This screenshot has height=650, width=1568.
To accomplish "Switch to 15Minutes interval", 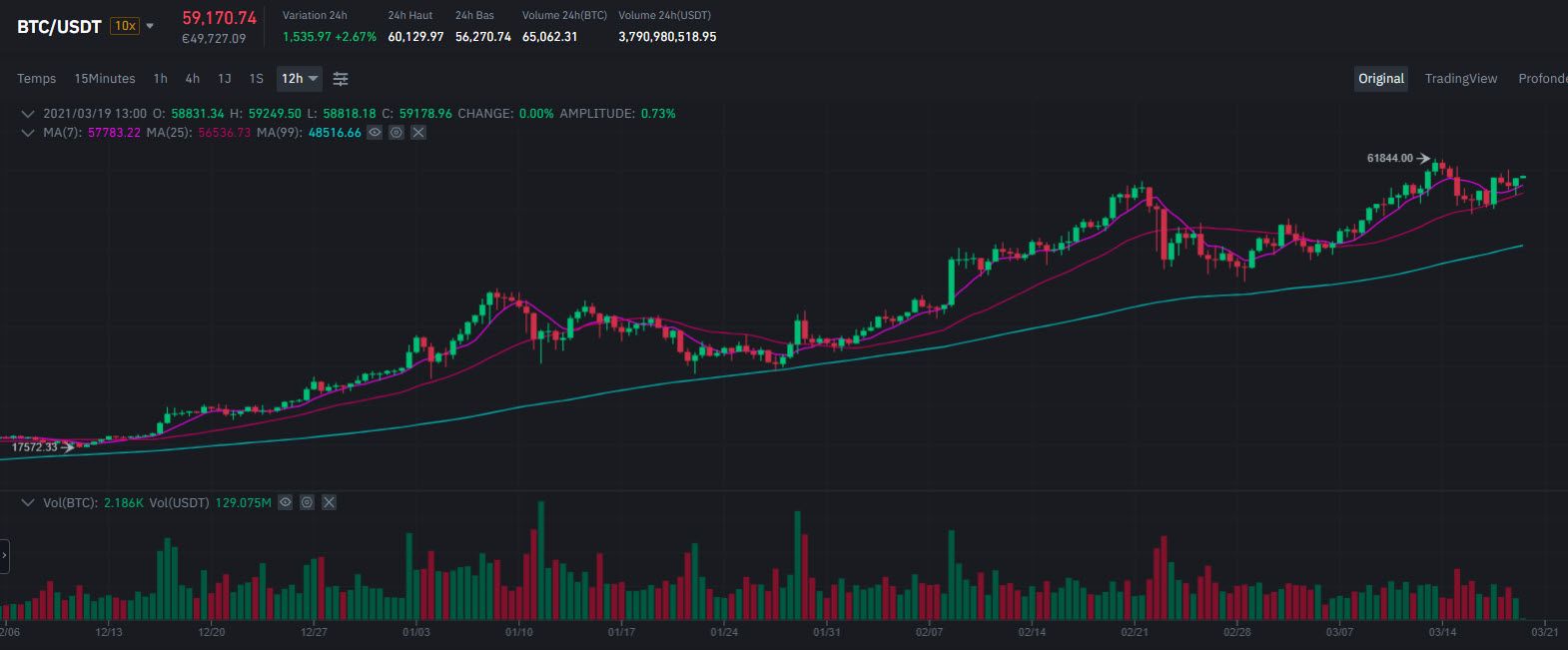I will [105, 79].
